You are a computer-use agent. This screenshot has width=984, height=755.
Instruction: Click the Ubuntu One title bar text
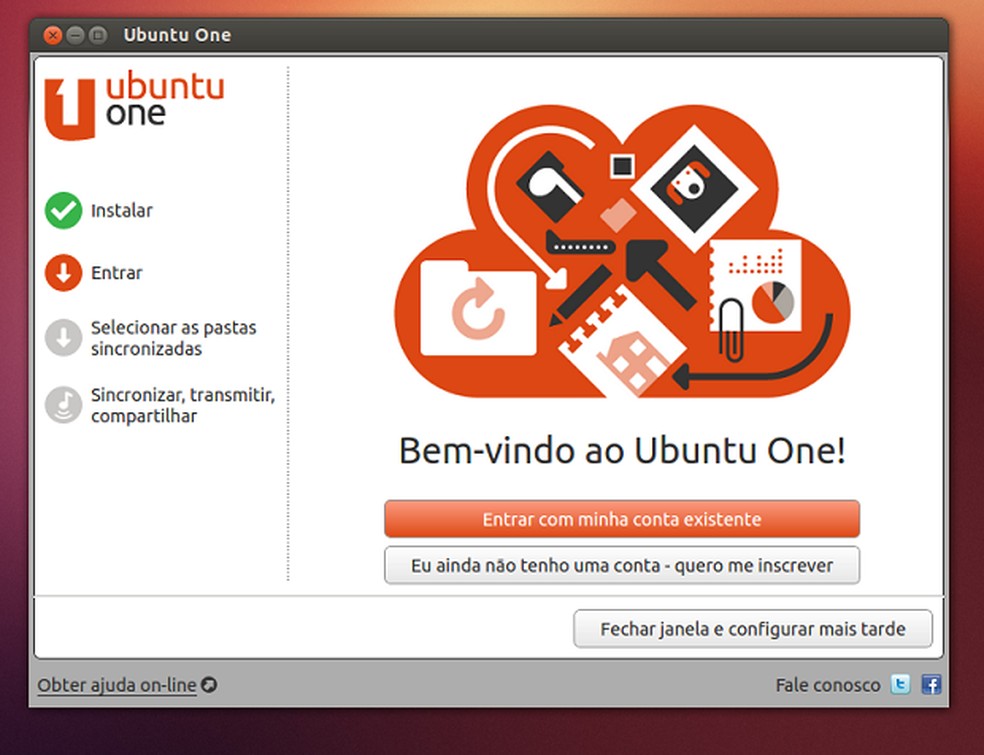click(177, 34)
